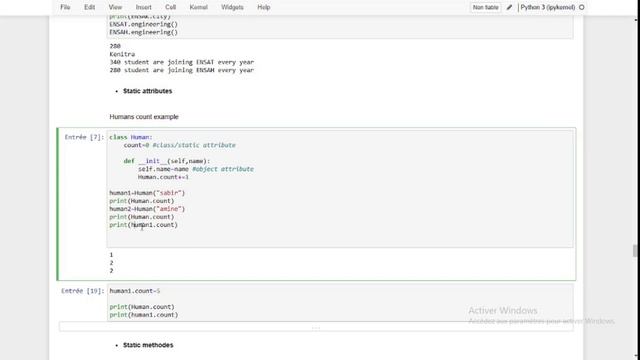
Task: Open the Kernel menu
Action: tap(199, 7)
